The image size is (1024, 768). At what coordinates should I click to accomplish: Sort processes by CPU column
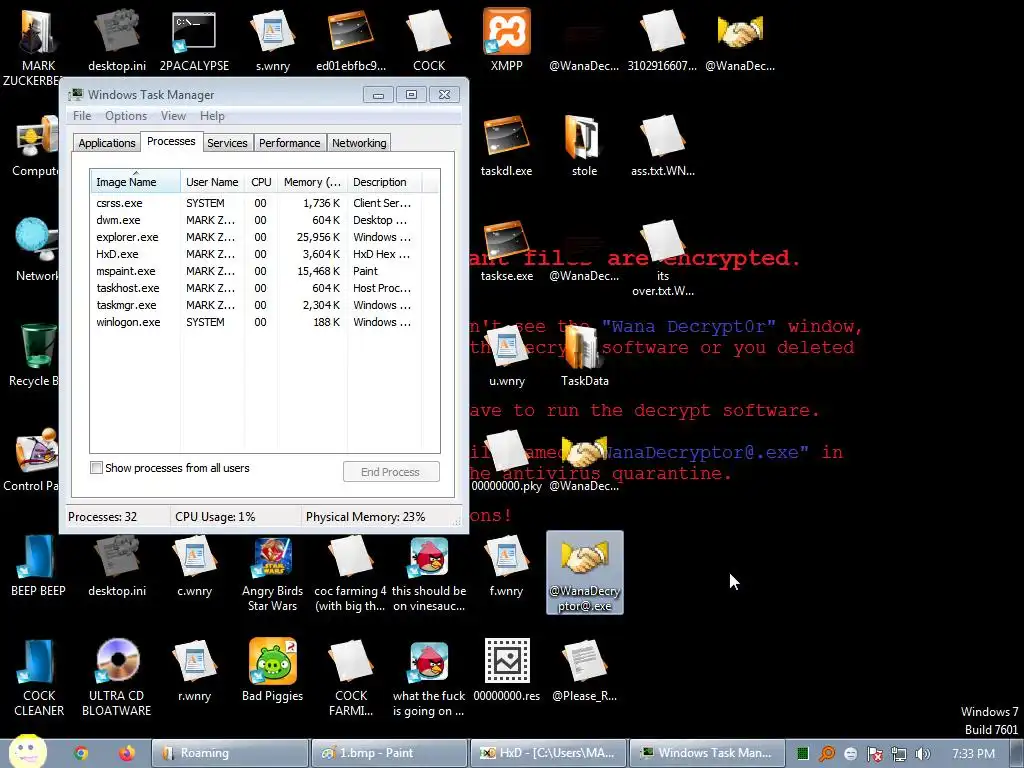tap(261, 182)
